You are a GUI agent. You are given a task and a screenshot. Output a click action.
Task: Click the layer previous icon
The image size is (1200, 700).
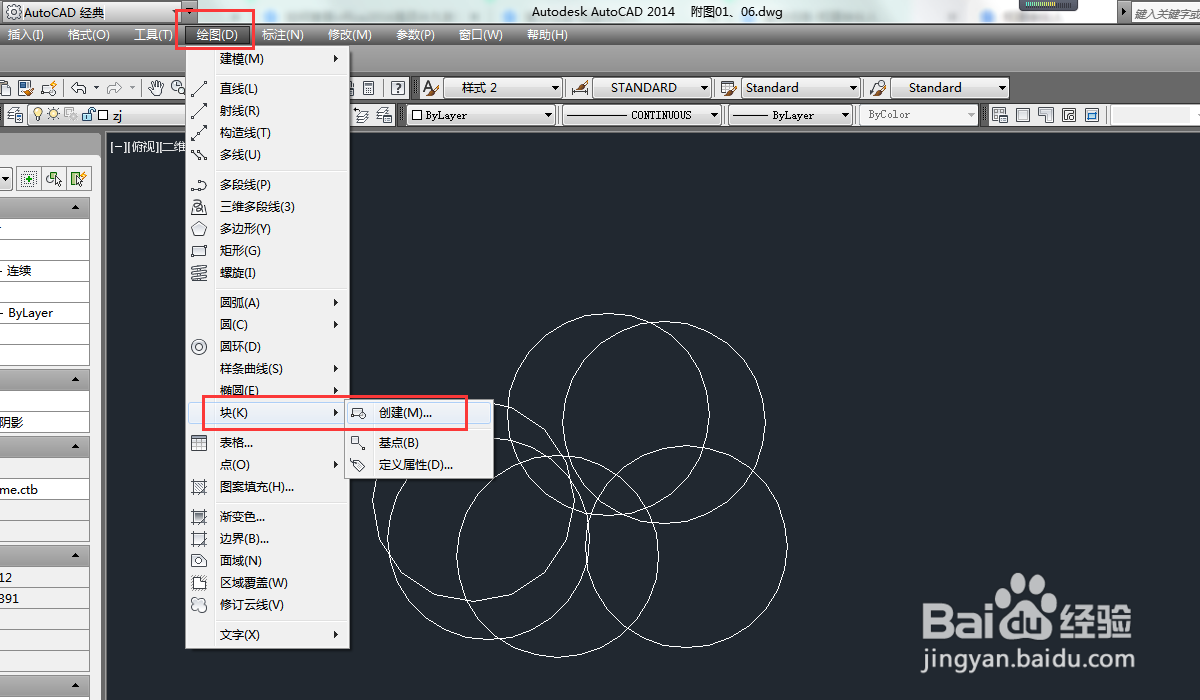pos(360,115)
